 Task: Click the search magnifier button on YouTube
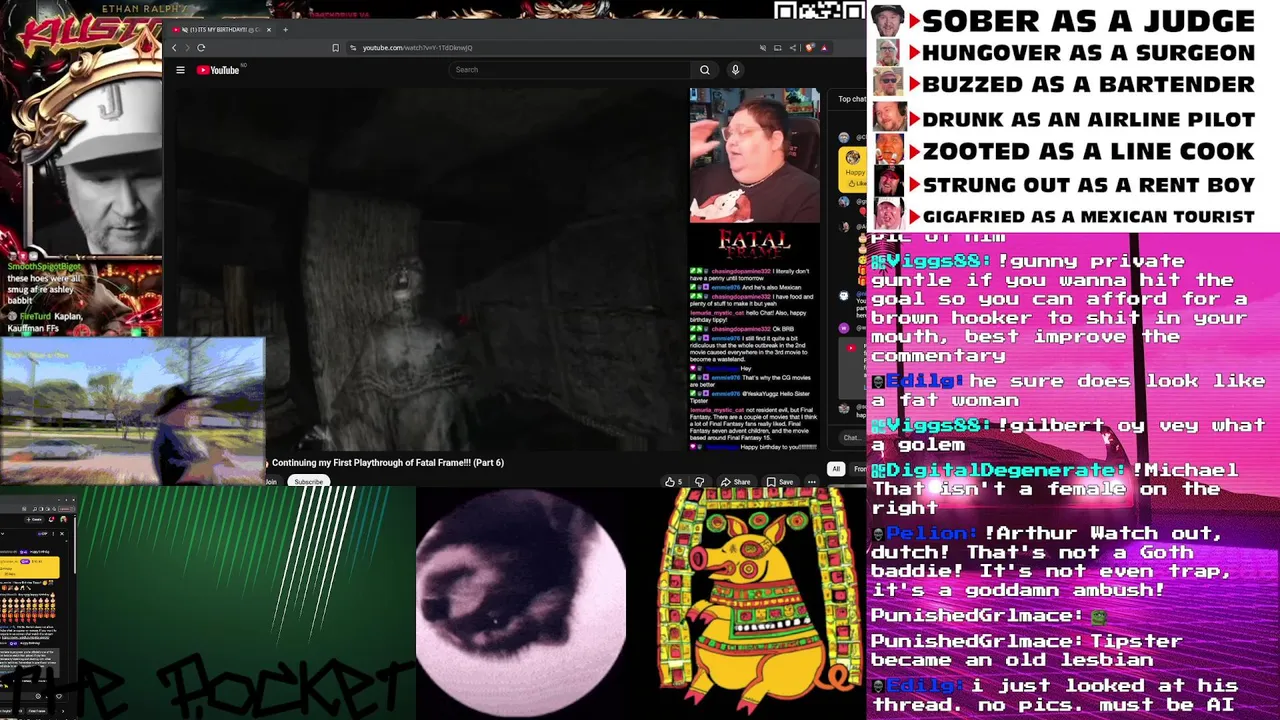click(705, 70)
